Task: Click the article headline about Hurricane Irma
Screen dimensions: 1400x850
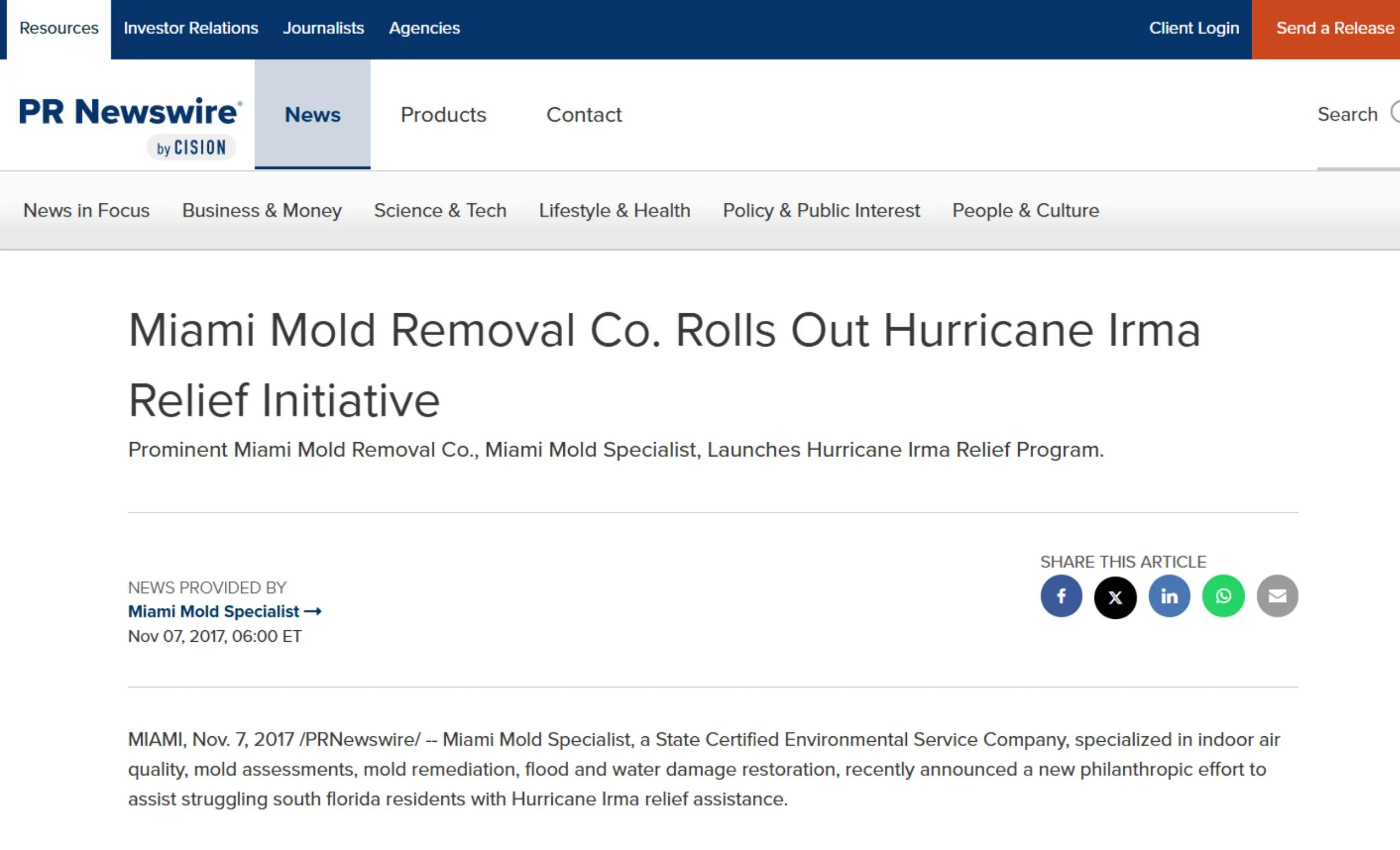Action: (x=664, y=365)
